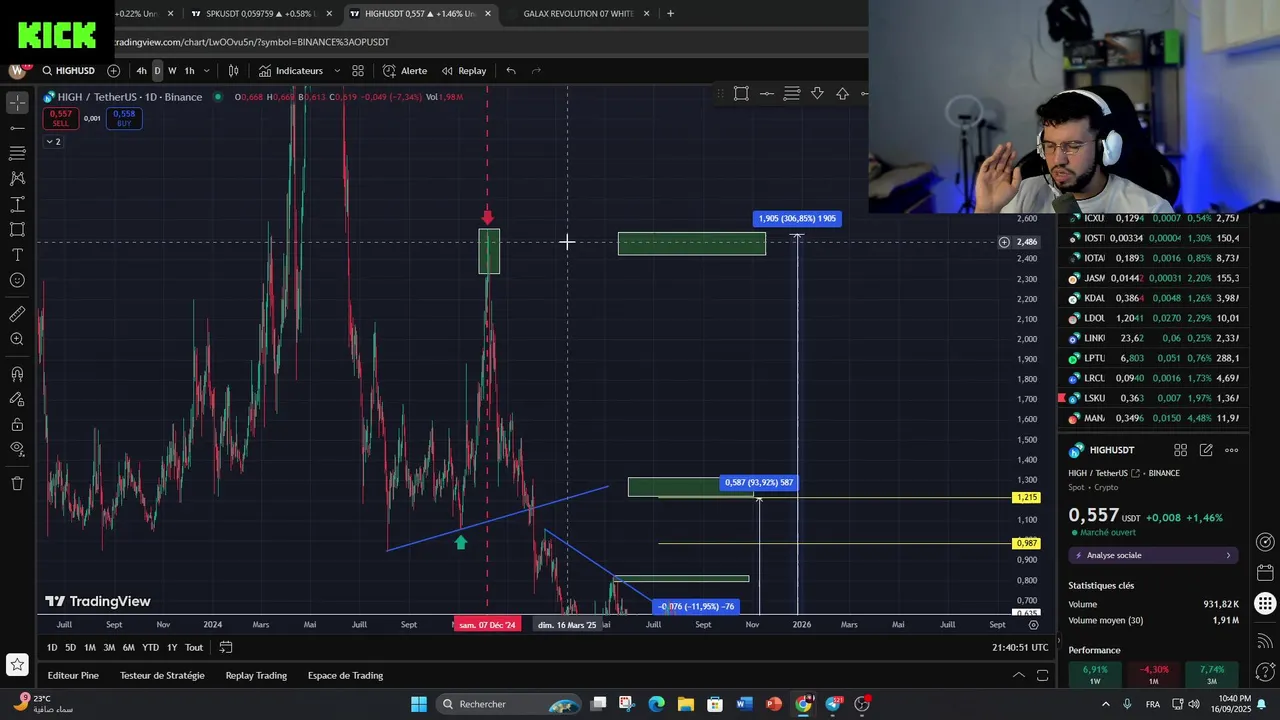This screenshot has height=720, width=1280.
Task: Start bar Replay mode
Action: pos(464,71)
